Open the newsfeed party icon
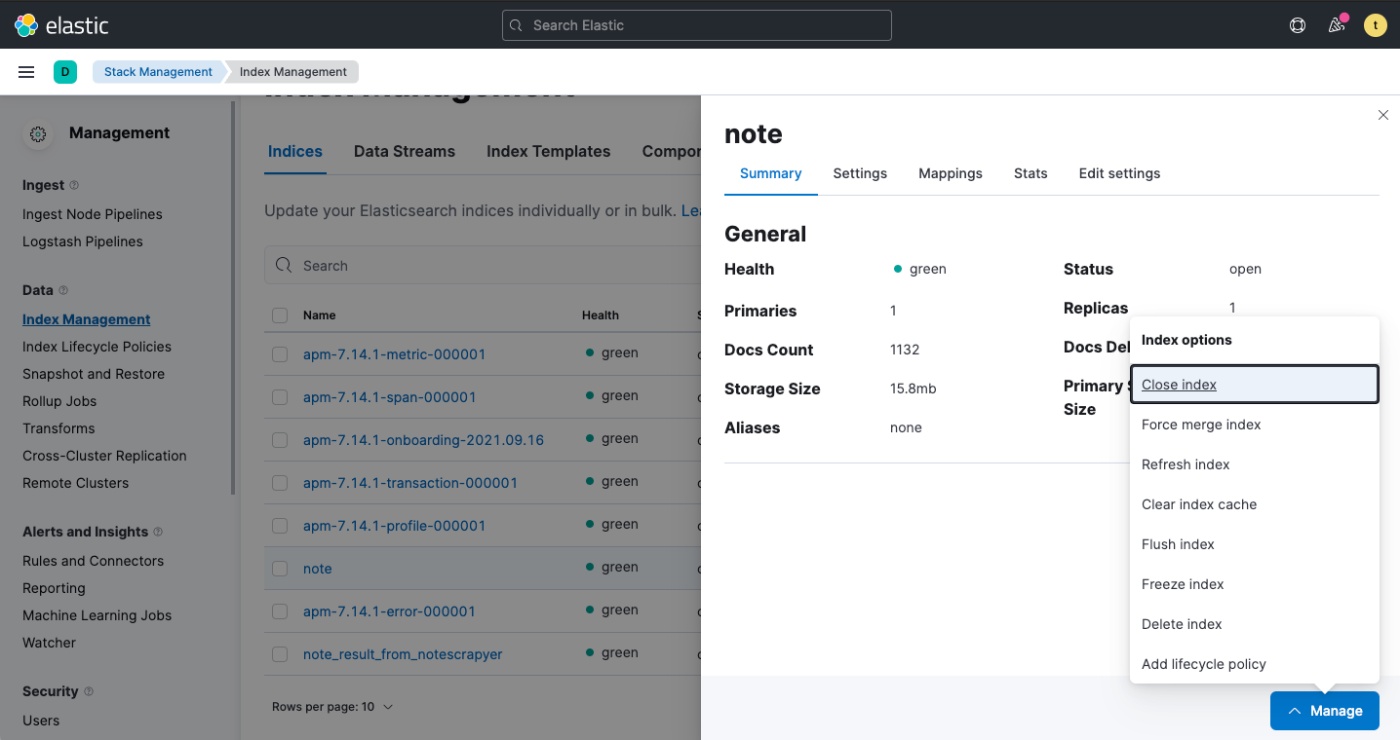Image resolution: width=1400 pixels, height=740 pixels. point(1337,25)
